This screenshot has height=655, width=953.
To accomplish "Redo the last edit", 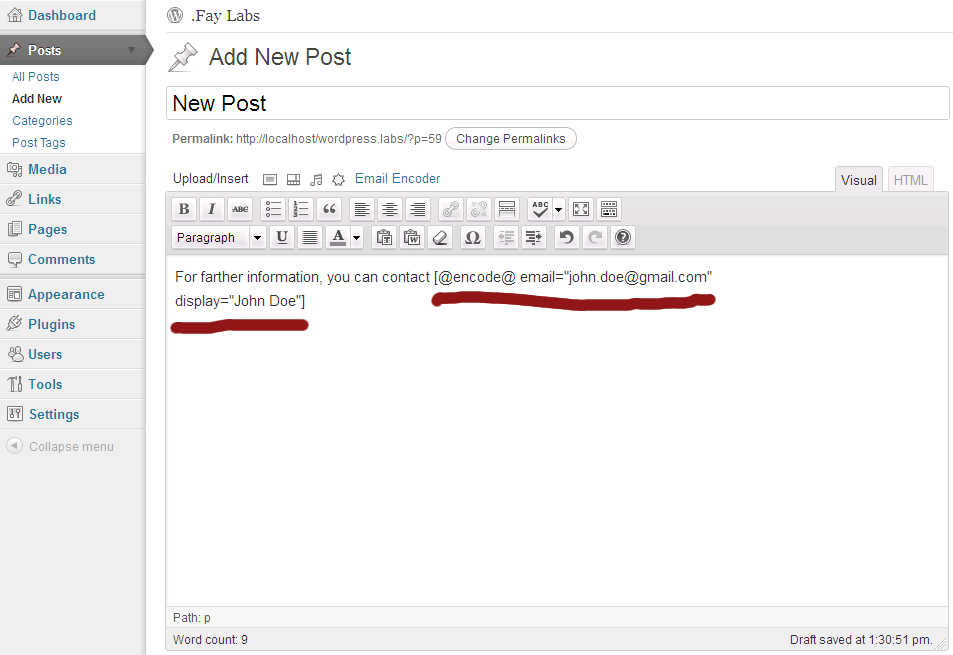I will (594, 238).
